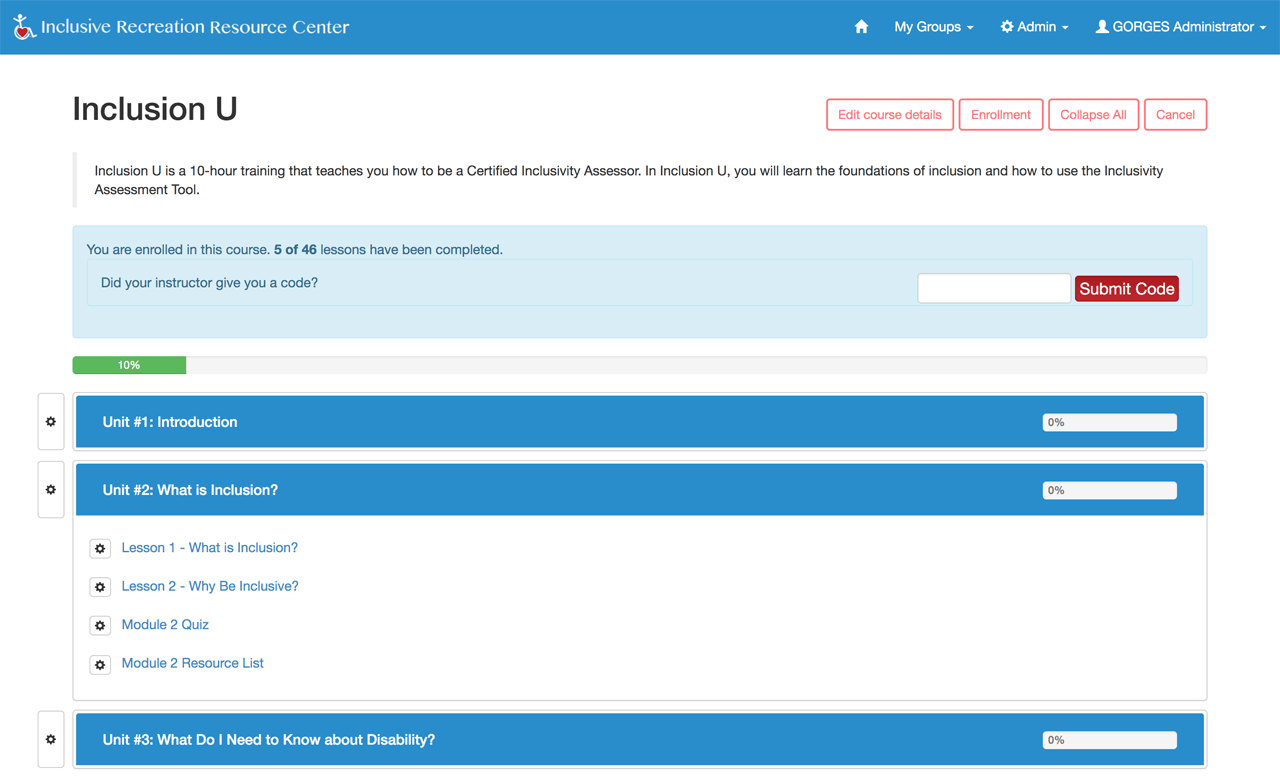Click gear icon beside Module 2 Quiz
This screenshot has height=776, width=1280.
point(100,626)
